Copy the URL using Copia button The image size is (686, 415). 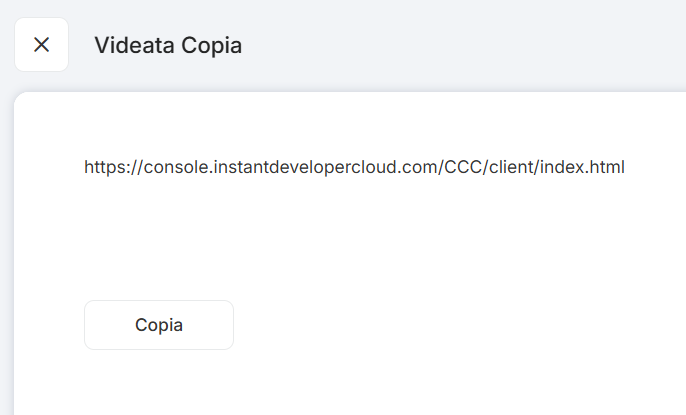point(159,325)
